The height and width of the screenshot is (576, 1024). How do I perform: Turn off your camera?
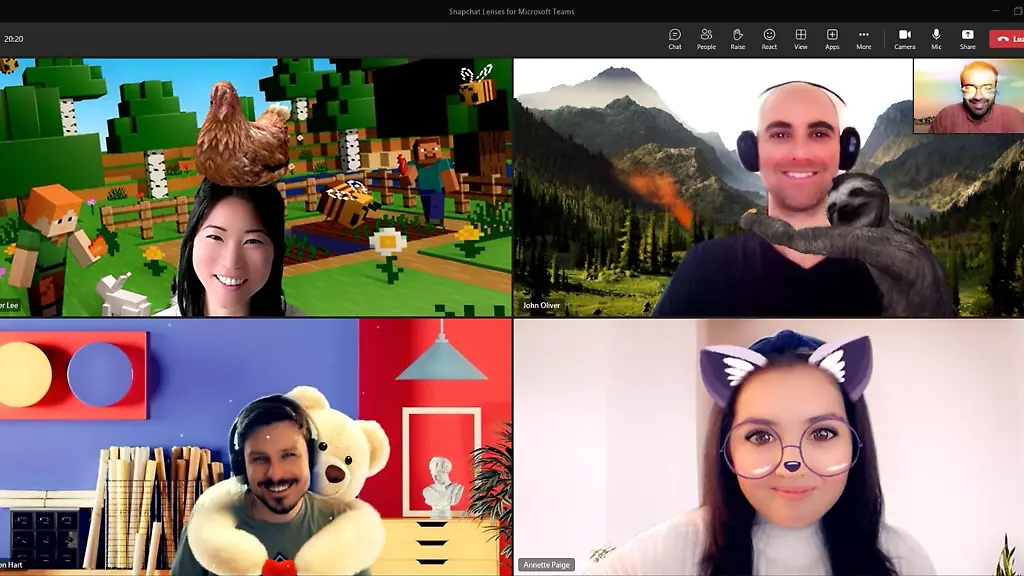coord(904,38)
